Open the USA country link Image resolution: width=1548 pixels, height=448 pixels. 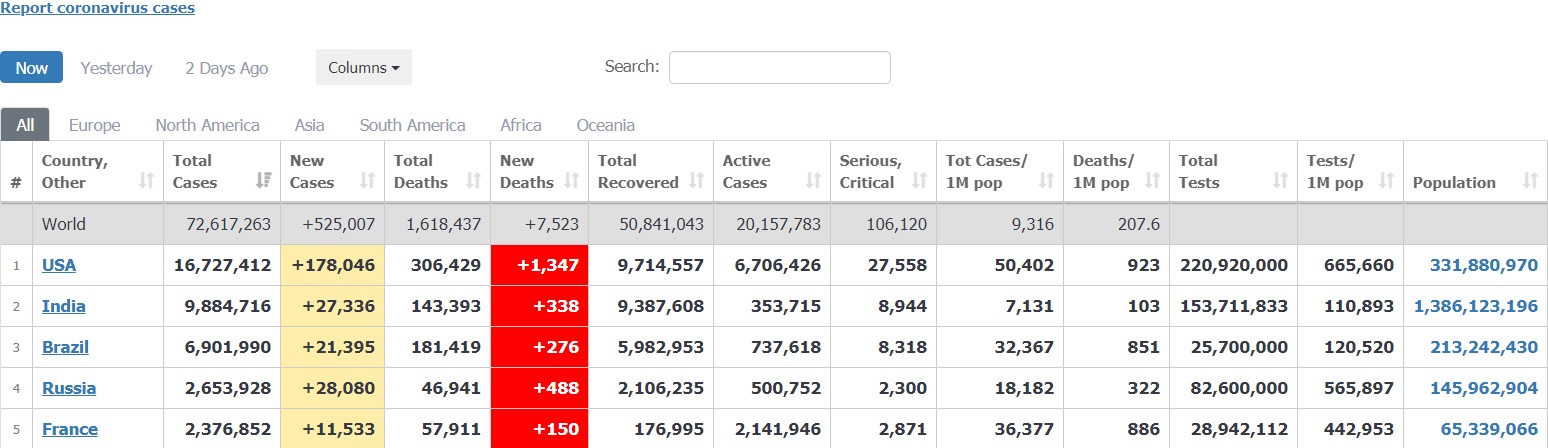[59, 265]
